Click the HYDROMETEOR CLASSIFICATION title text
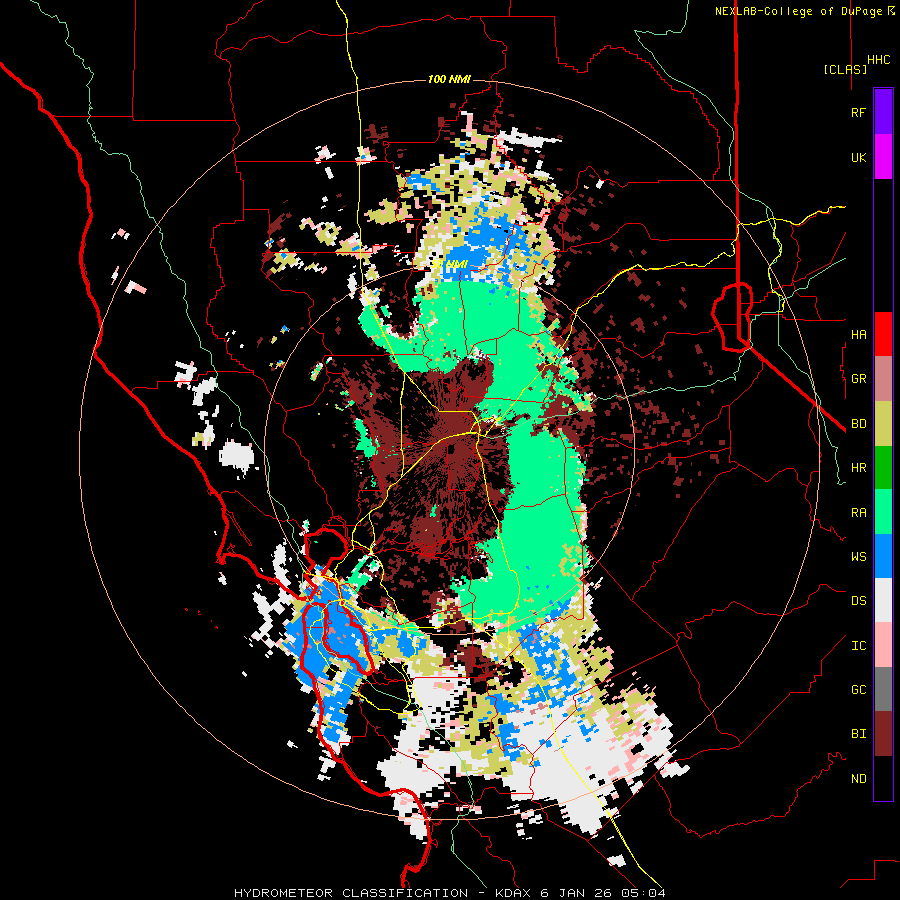This screenshot has height=900, width=900. click(x=351, y=893)
